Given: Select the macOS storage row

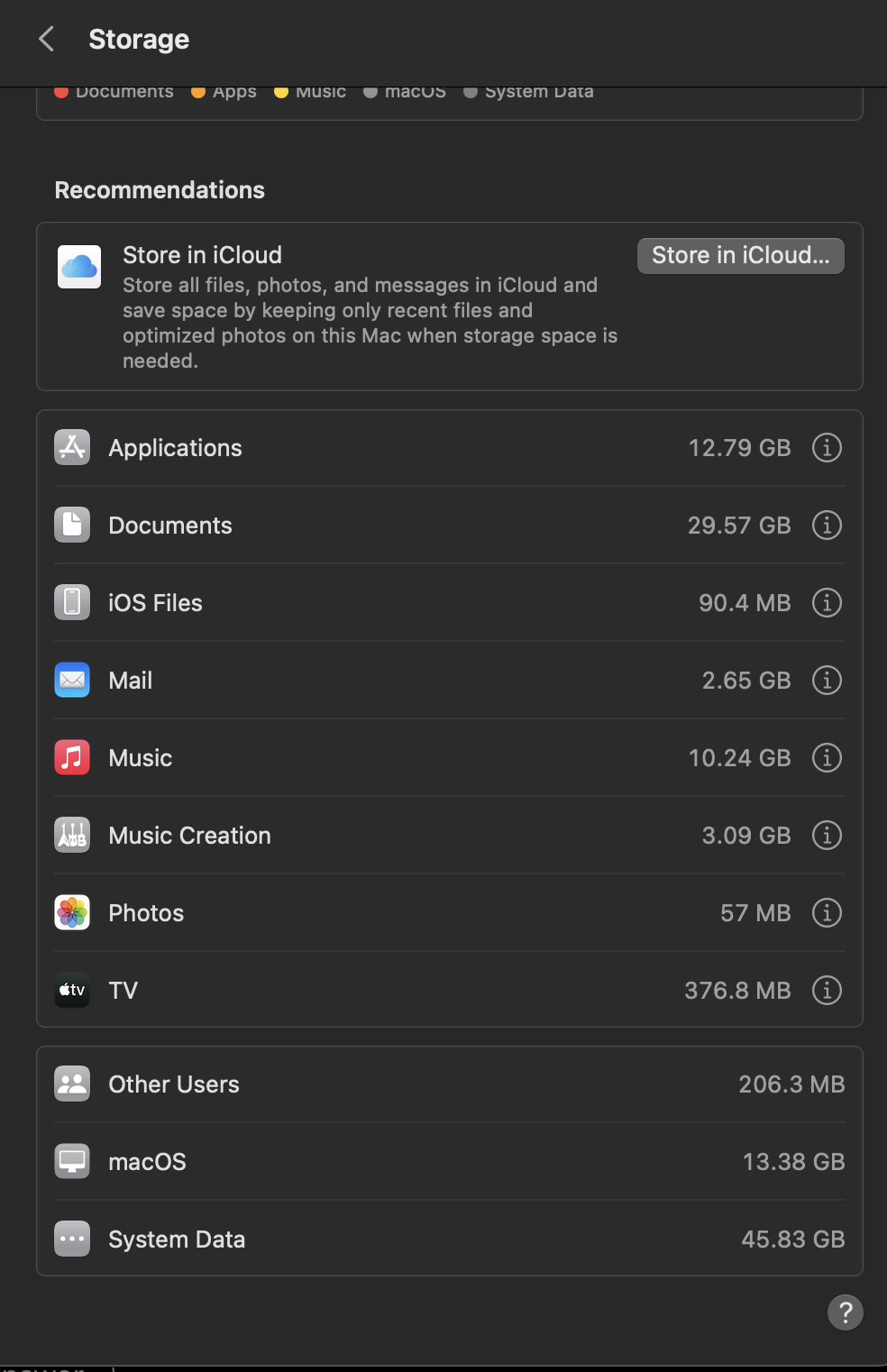Looking at the screenshot, I should pyautogui.click(x=449, y=1162).
